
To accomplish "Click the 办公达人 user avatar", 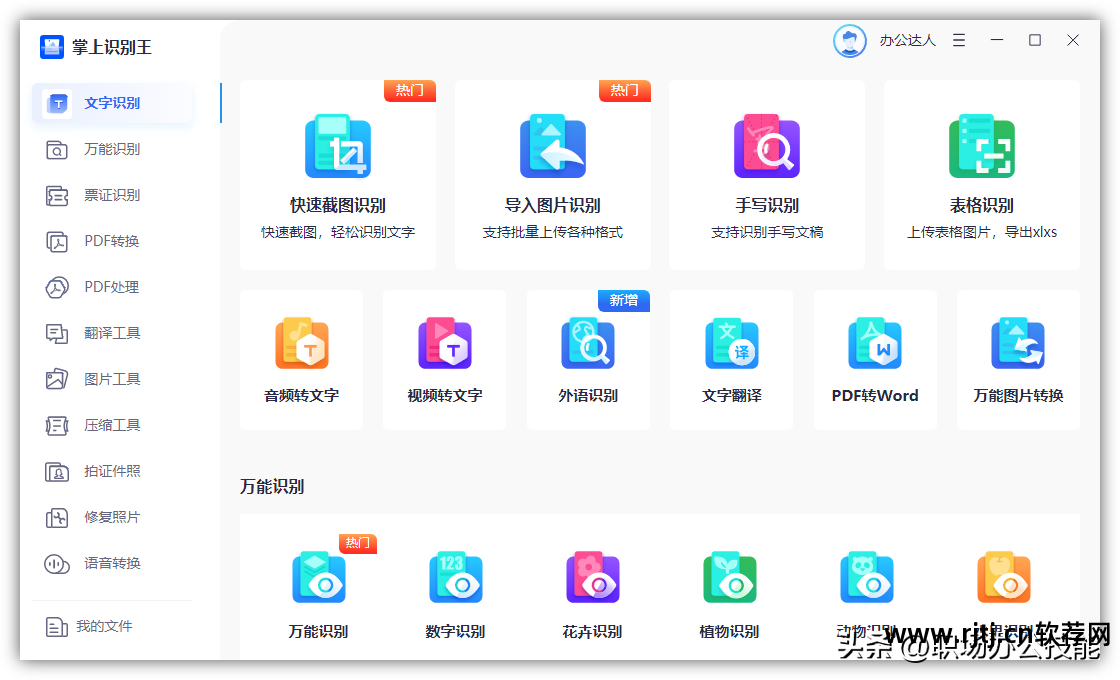I will pyautogui.click(x=849, y=41).
